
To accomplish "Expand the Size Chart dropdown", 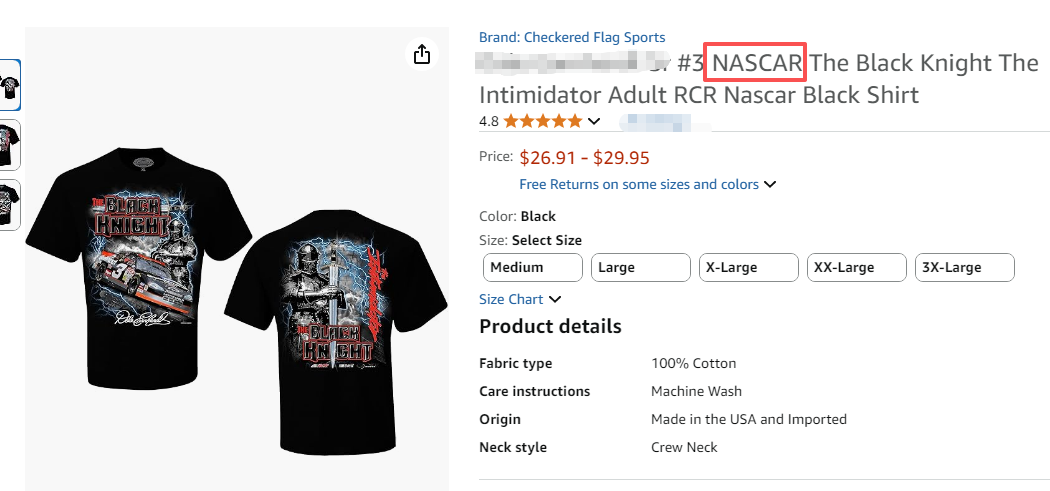I will pos(520,299).
